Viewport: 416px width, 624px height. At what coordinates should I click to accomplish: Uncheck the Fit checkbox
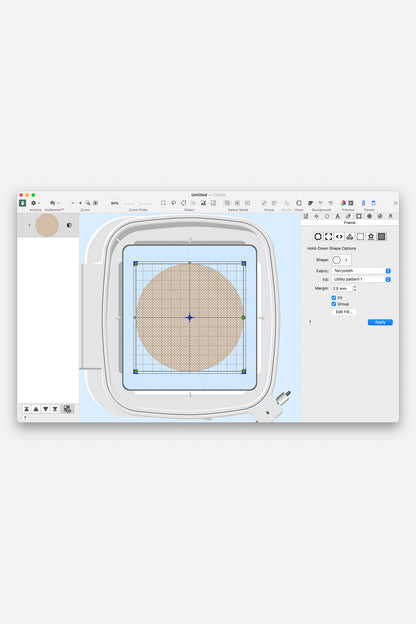pos(334,298)
